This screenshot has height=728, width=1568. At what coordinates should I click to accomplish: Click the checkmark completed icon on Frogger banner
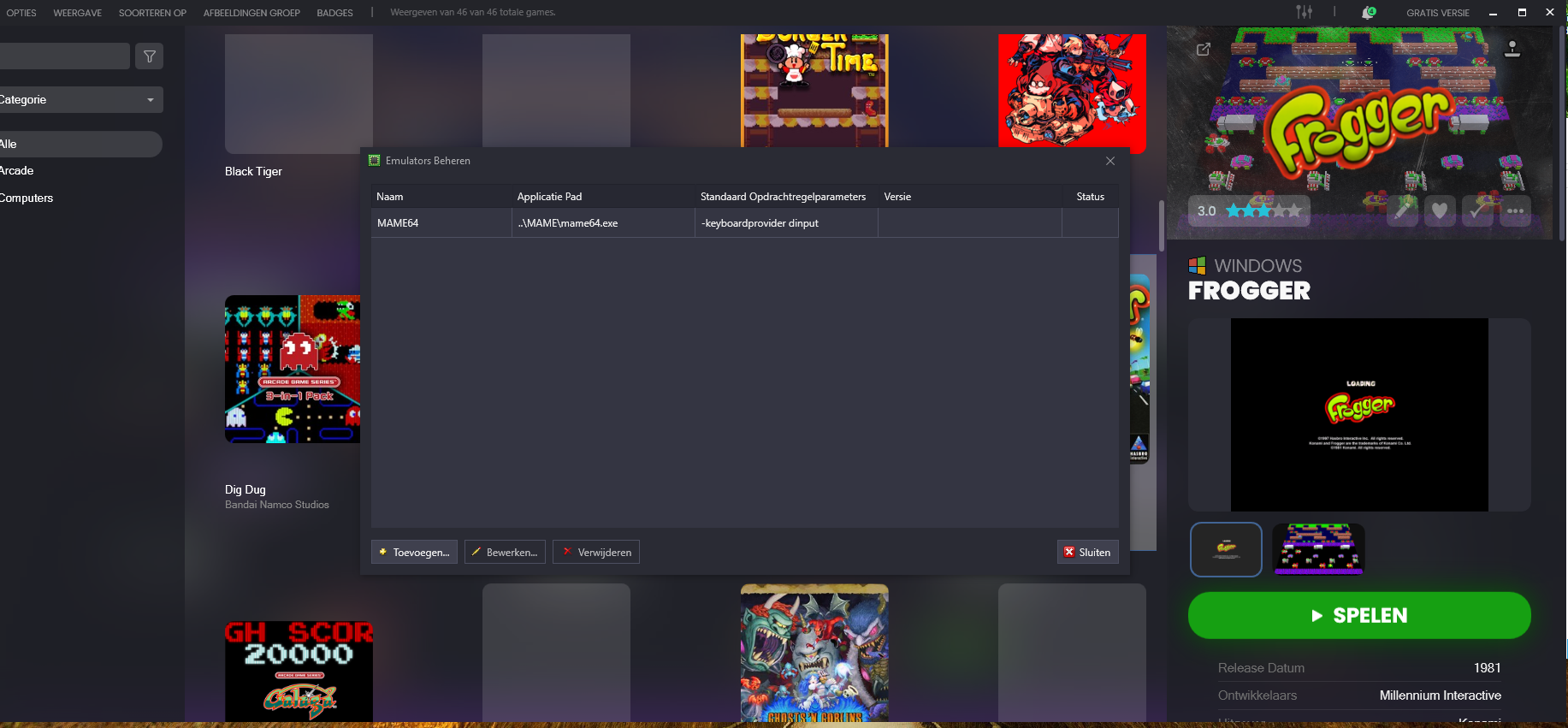(1477, 210)
